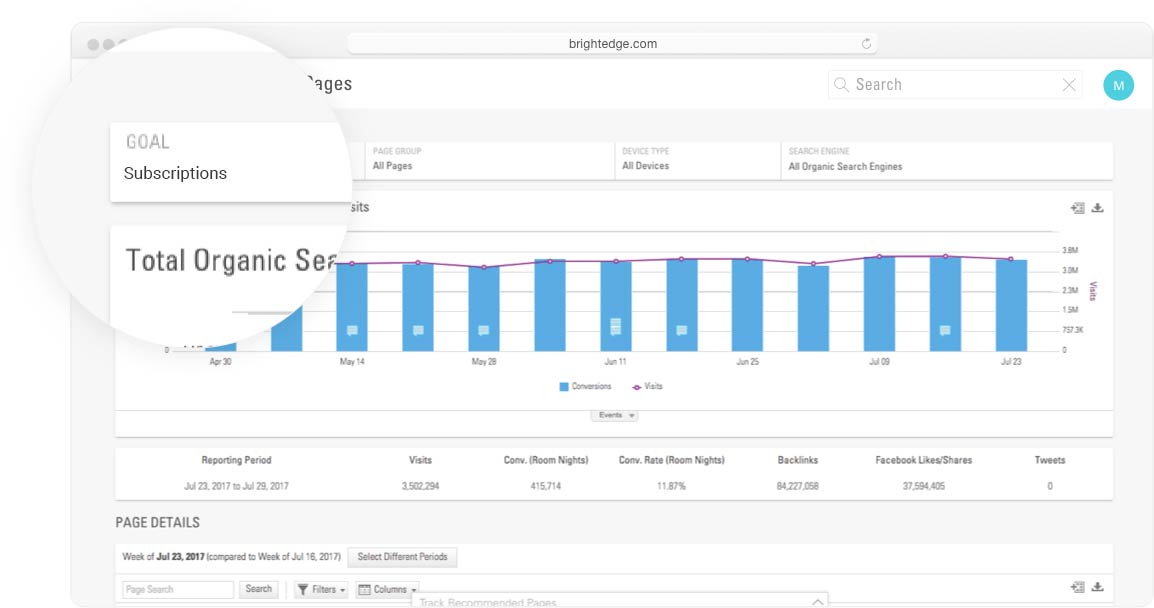Viewport: 1154px width, 608px height.
Task: Click the download icon above the chart
Action: pos(1097,208)
